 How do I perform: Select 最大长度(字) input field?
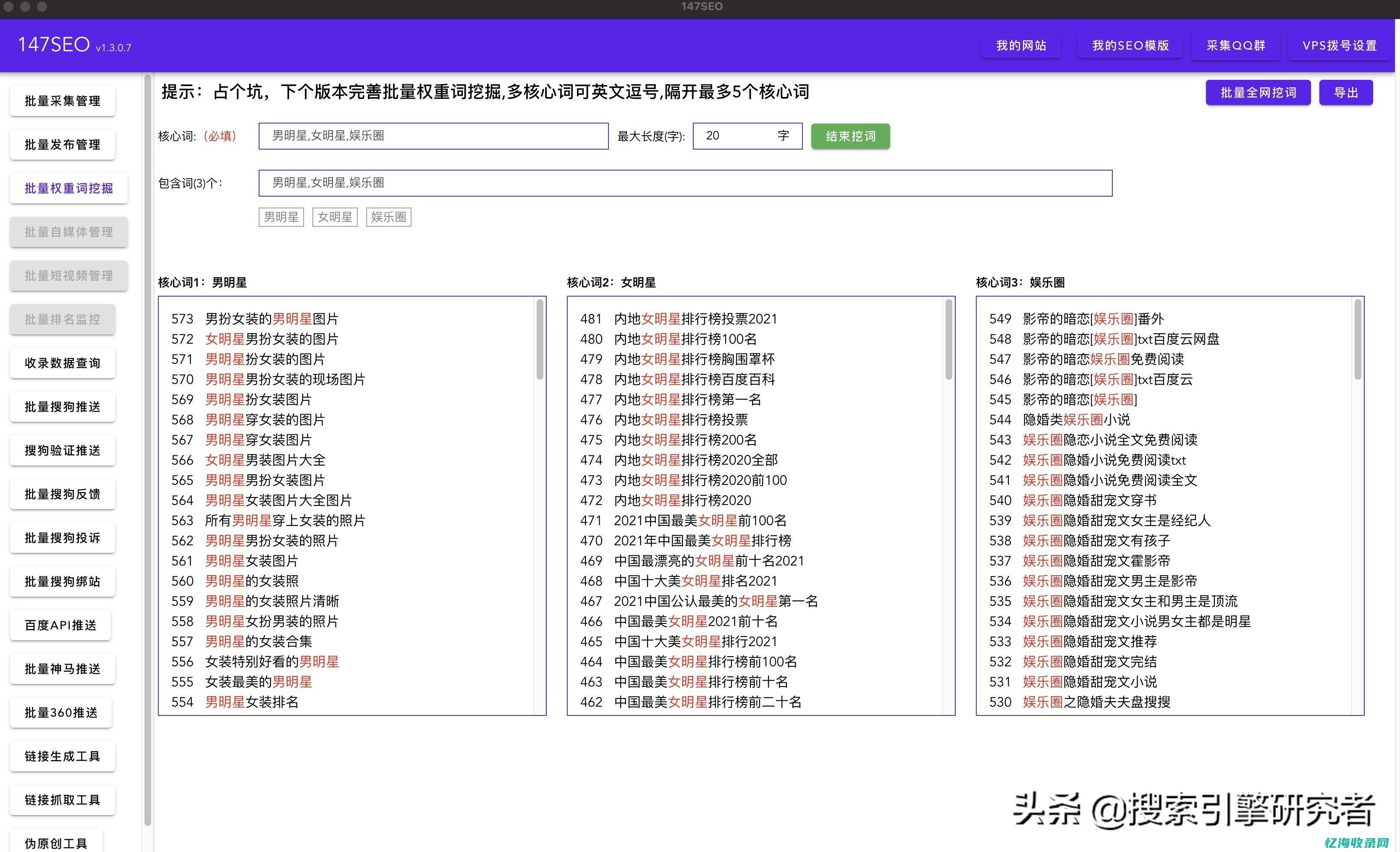pyautogui.click(x=735, y=137)
